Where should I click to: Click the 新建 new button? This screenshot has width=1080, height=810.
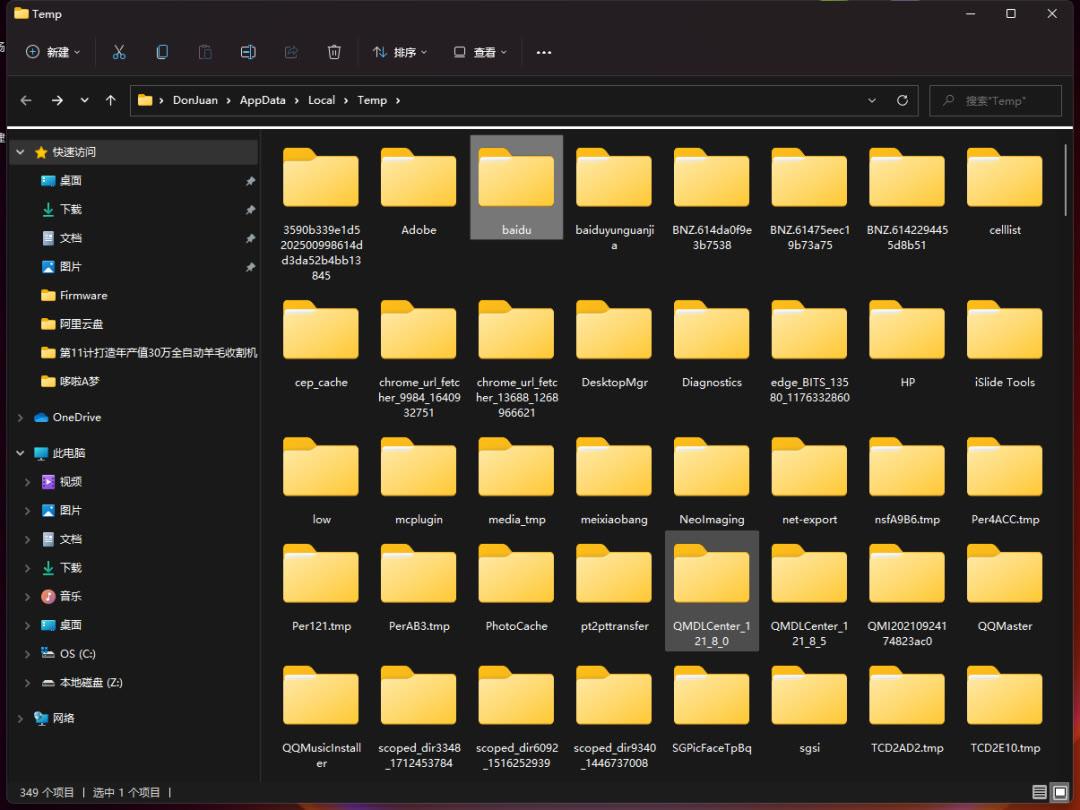pyautogui.click(x=53, y=52)
